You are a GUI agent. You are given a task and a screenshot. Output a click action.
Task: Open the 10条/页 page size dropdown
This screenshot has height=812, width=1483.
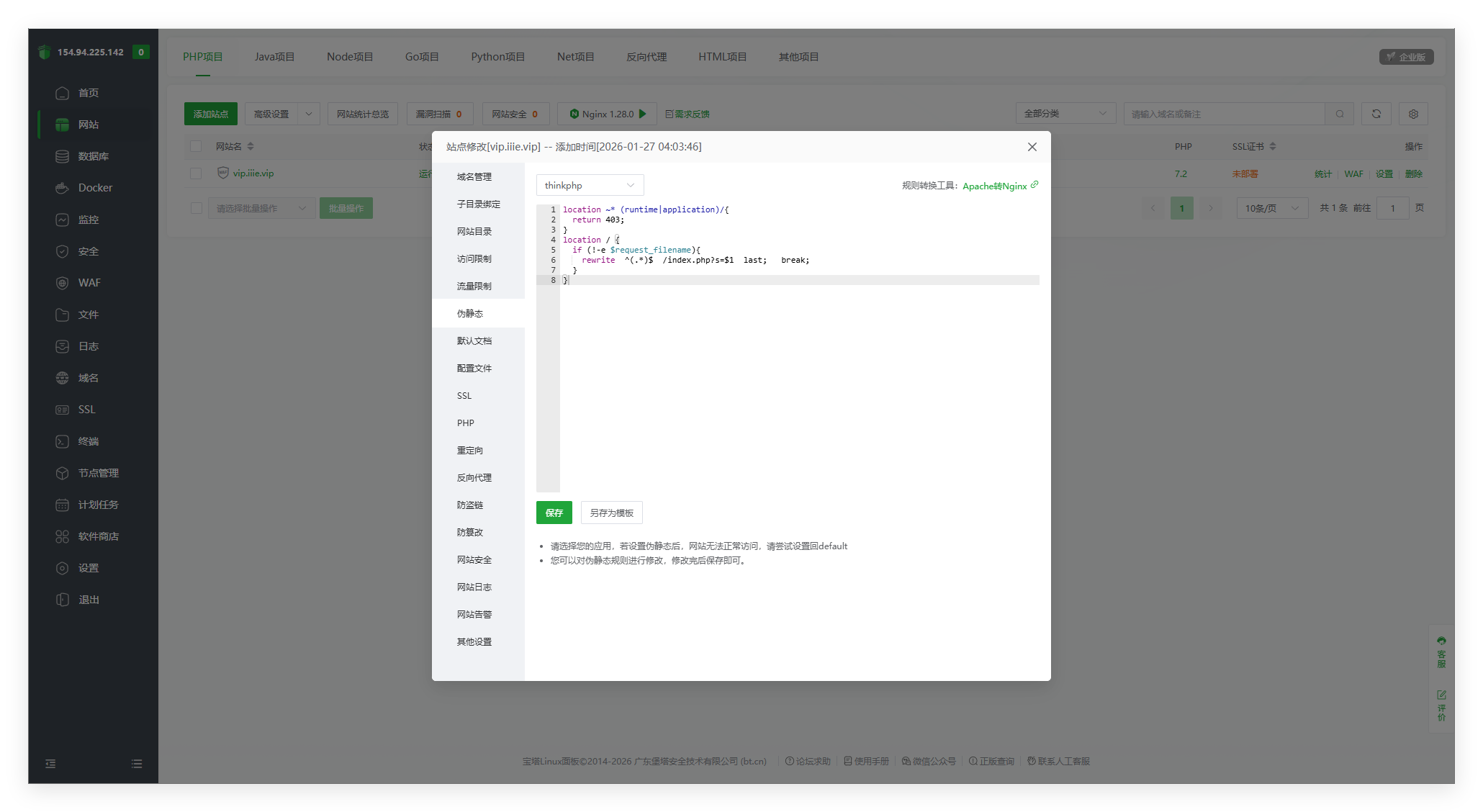[x=1271, y=208]
